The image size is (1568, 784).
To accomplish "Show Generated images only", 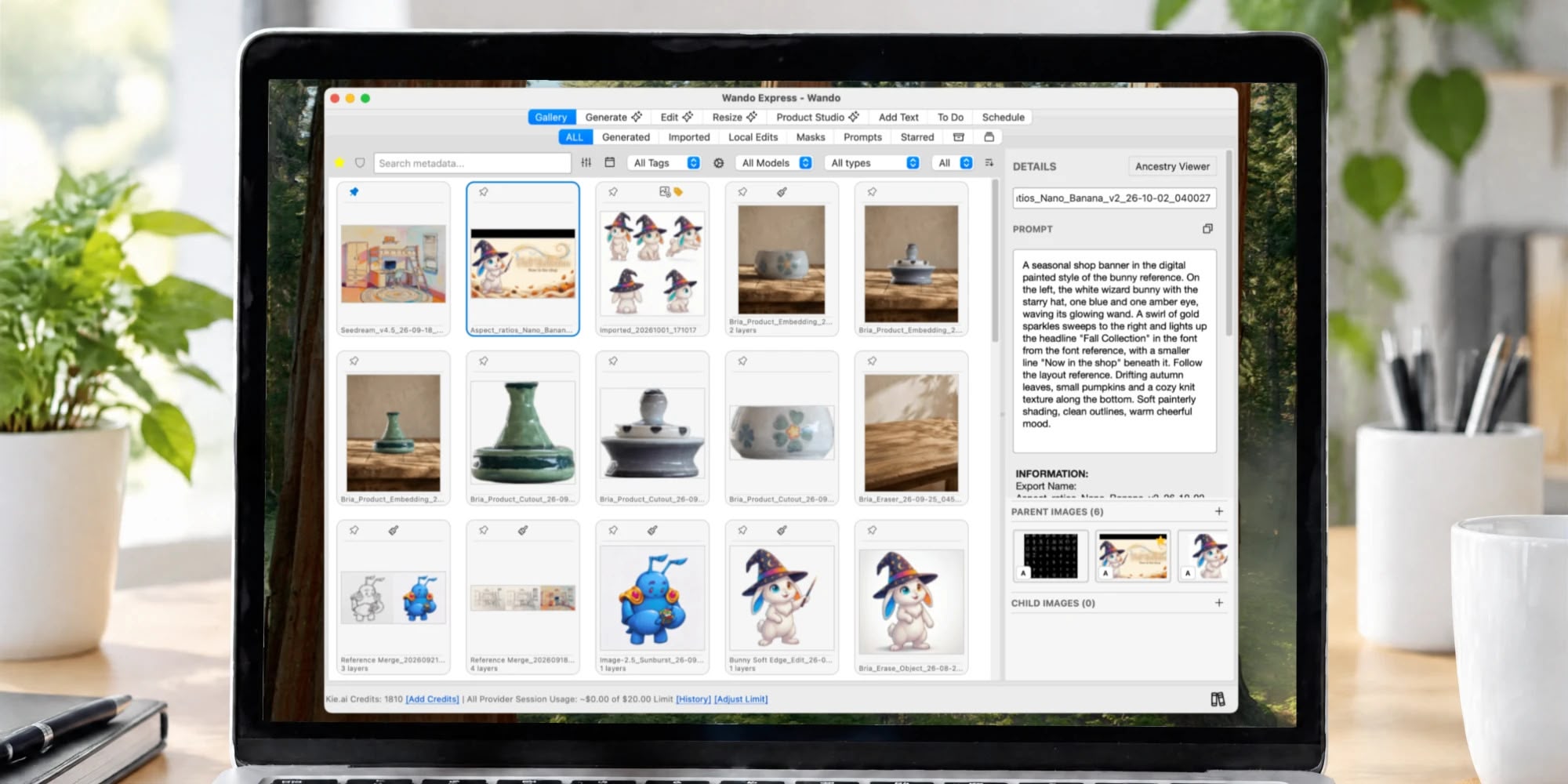I will click(626, 137).
